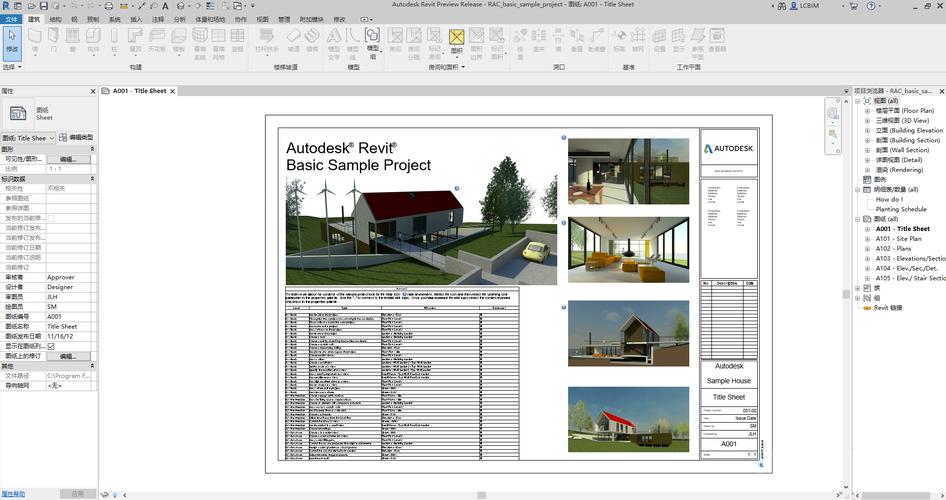The height and width of the screenshot is (500, 946).
Task: Switch to the 视图 ribbon tab
Action: click(x=262, y=19)
